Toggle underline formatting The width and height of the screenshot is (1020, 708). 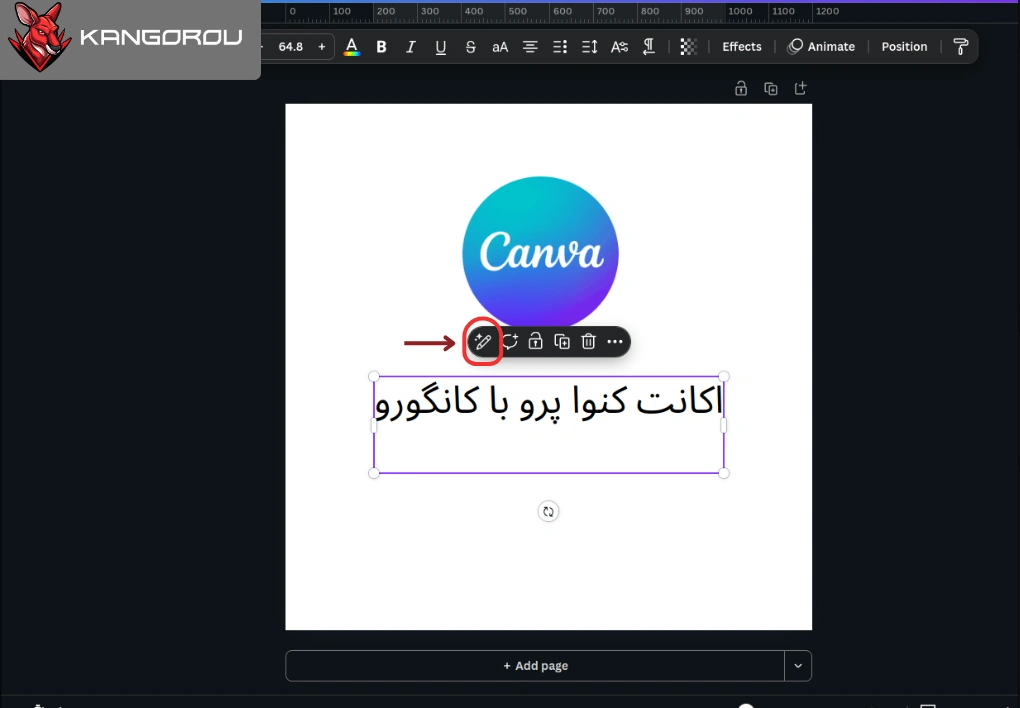[x=440, y=47]
